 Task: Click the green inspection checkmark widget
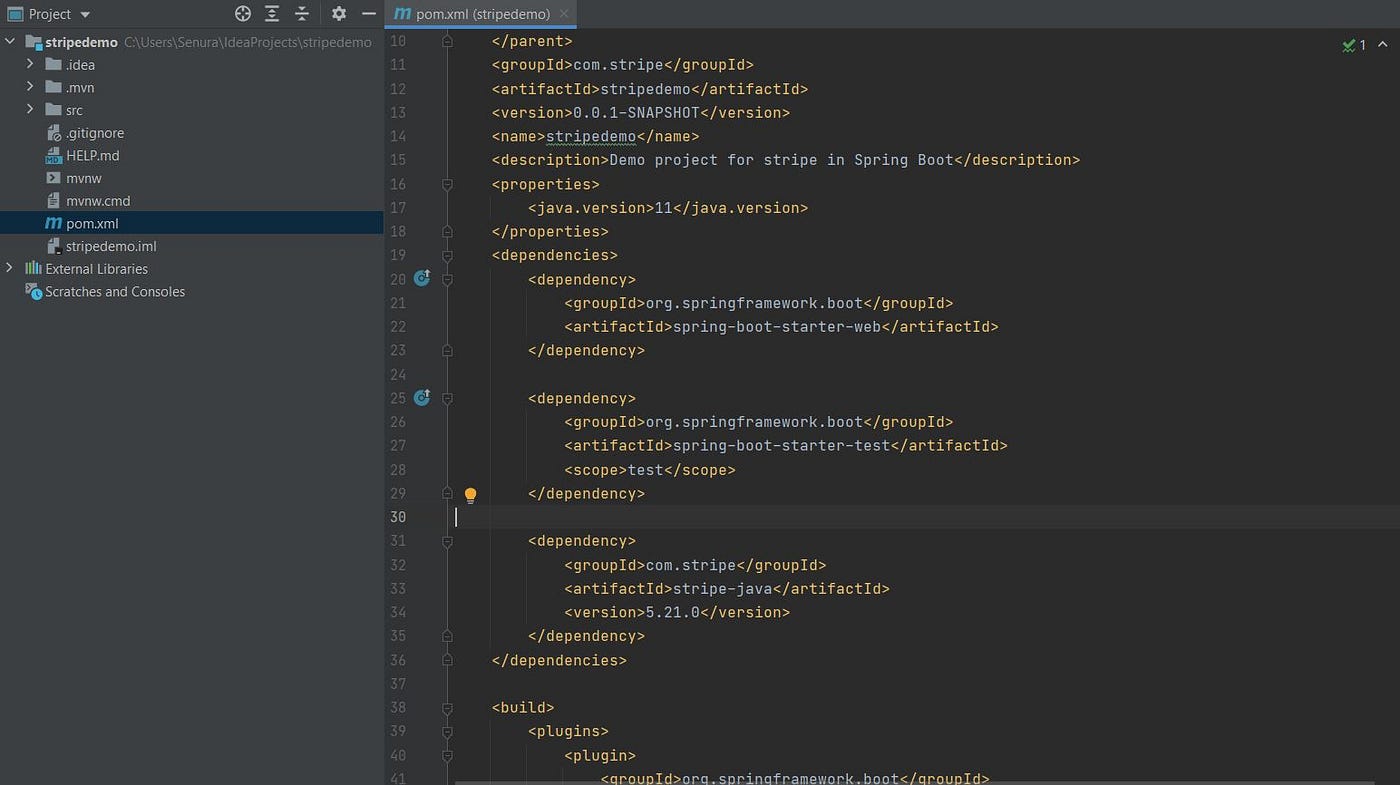[1354, 45]
